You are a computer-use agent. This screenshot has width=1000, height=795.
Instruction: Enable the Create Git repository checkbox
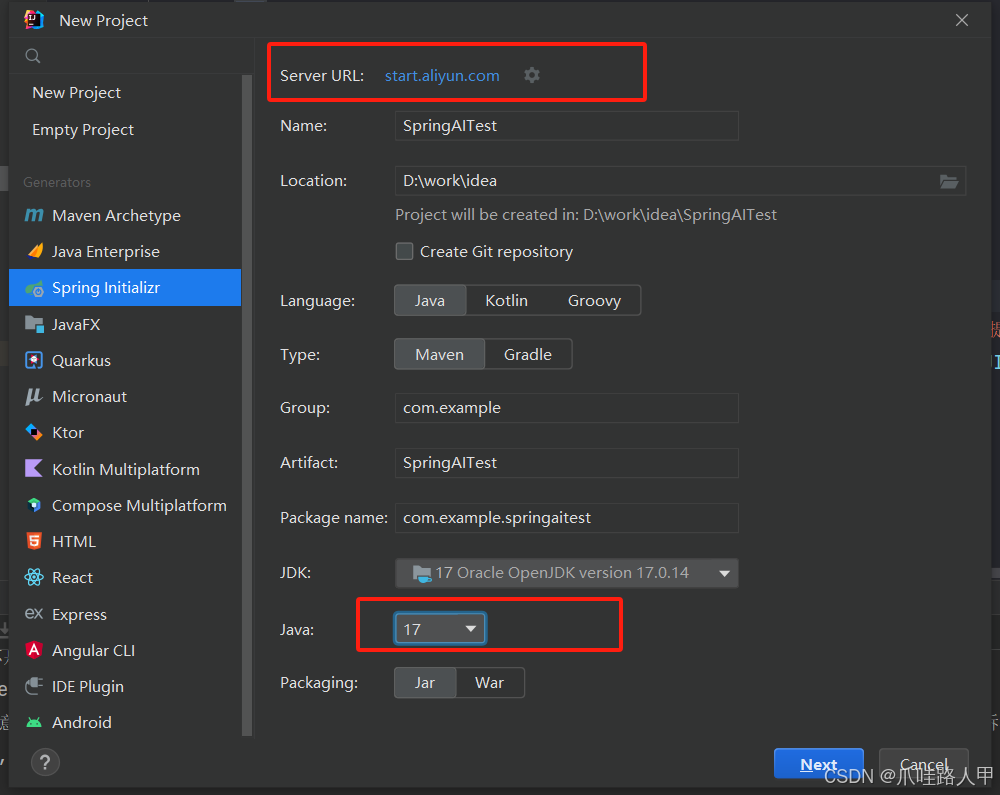[404, 251]
